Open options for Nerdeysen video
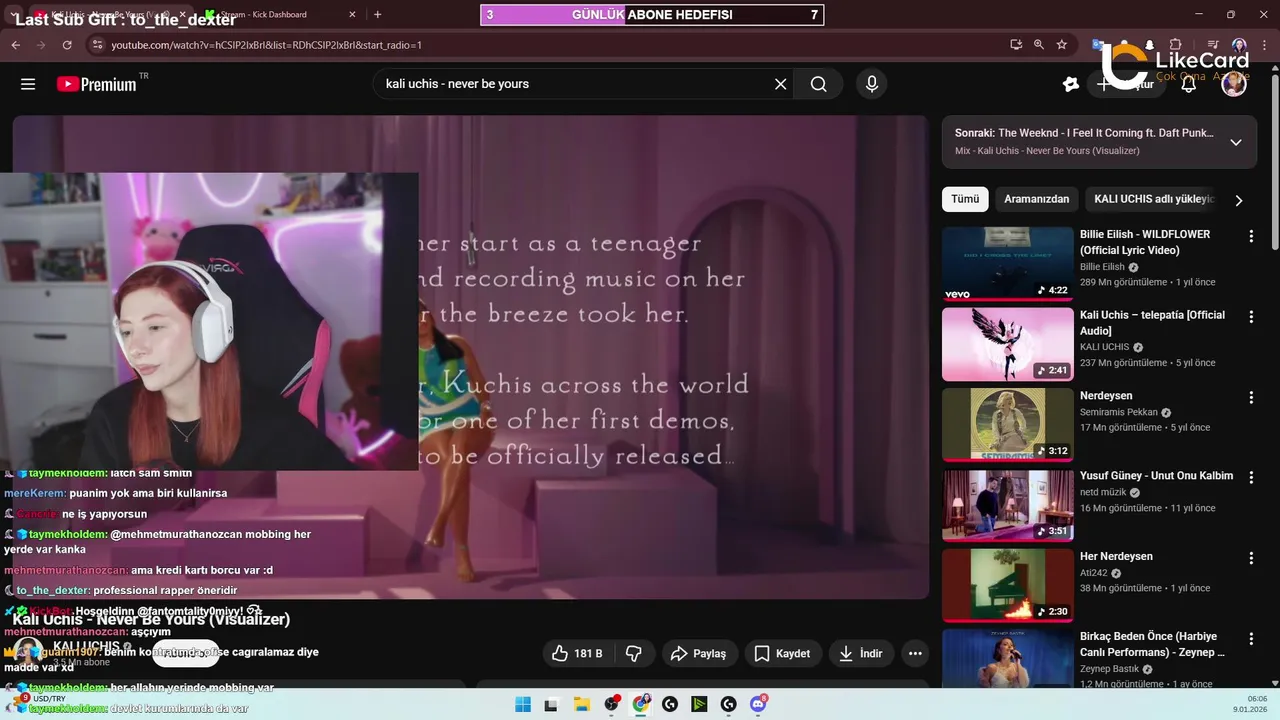Viewport: 1280px width, 720px height. pos(1250,397)
